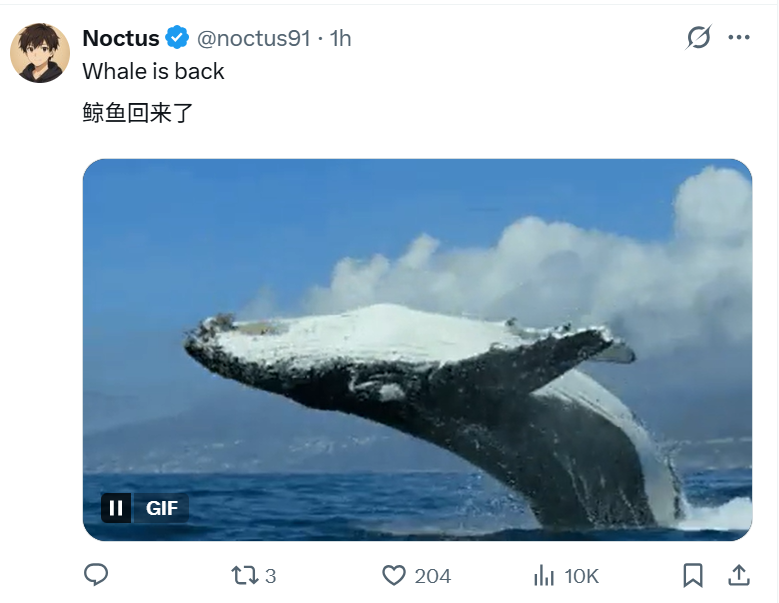This screenshot has height=603, width=779.
Task: Open the three-dot more options menu
Action: (739, 37)
